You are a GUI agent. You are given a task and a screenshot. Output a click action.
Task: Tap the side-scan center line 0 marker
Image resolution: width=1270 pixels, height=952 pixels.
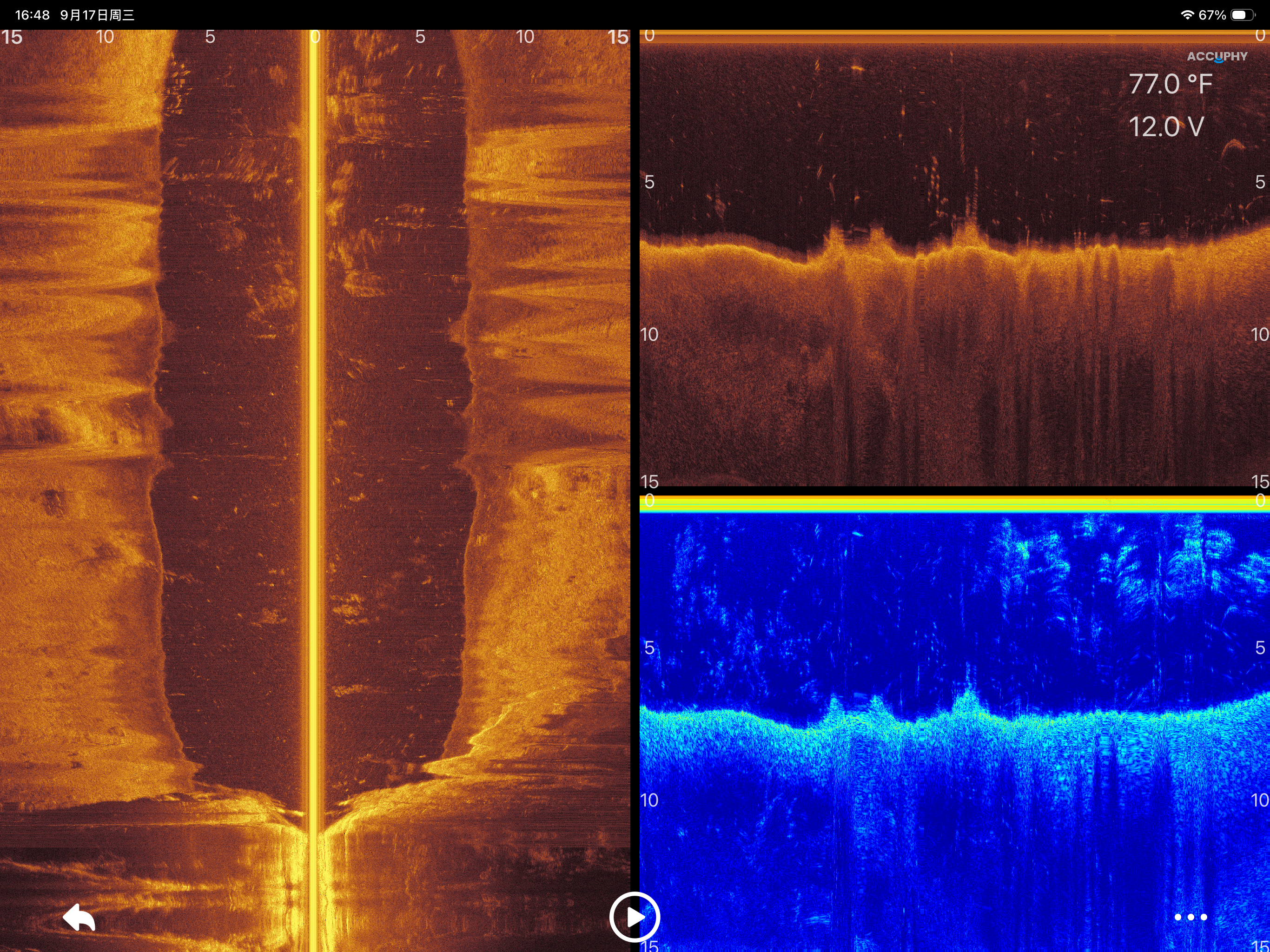click(x=315, y=37)
